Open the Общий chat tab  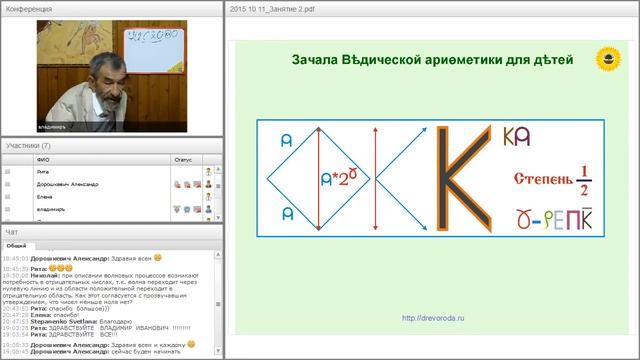pos(16,246)
